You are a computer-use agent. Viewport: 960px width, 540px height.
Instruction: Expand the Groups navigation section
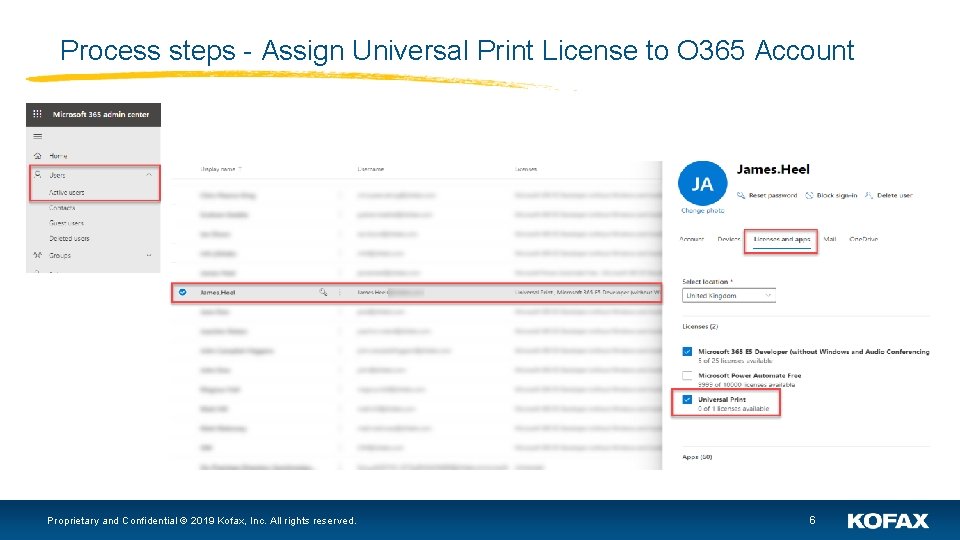point(149,255)
